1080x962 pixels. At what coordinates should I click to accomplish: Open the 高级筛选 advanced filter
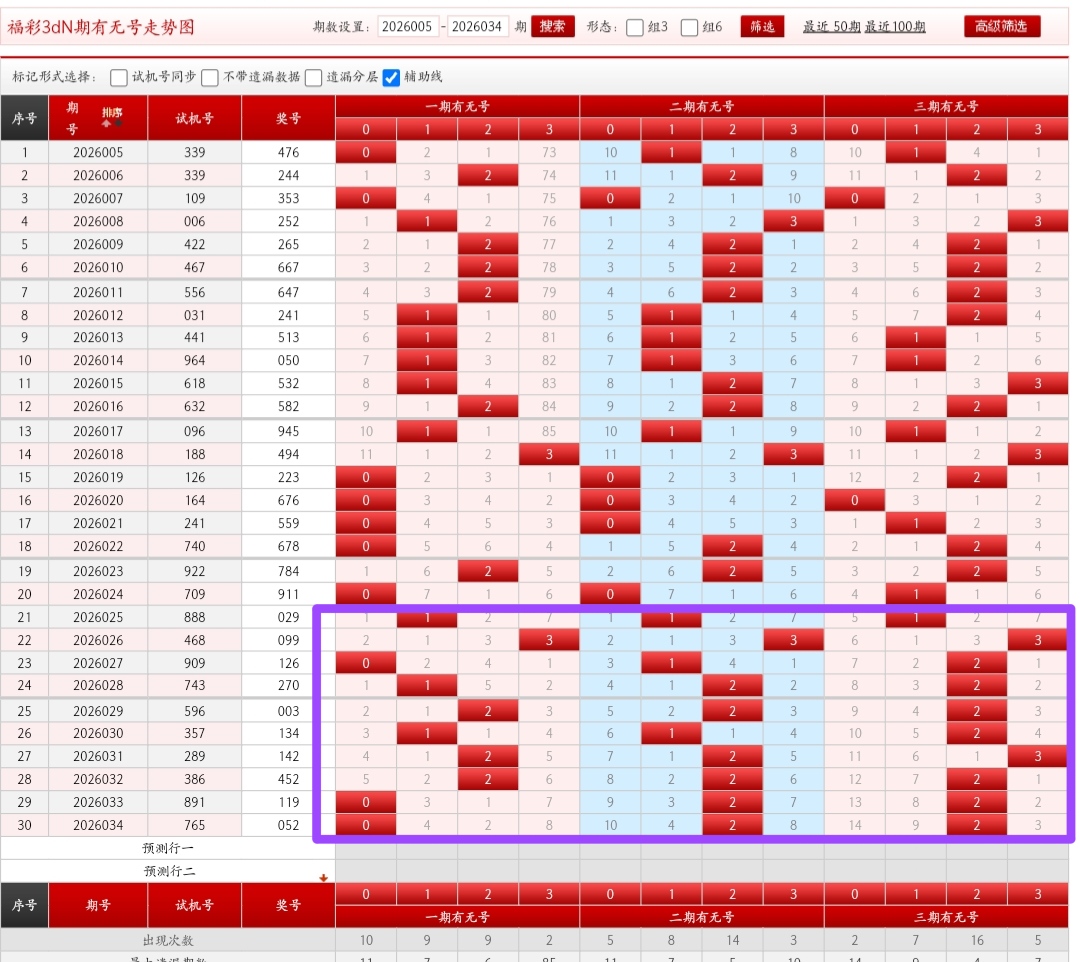pos(1001,27)
